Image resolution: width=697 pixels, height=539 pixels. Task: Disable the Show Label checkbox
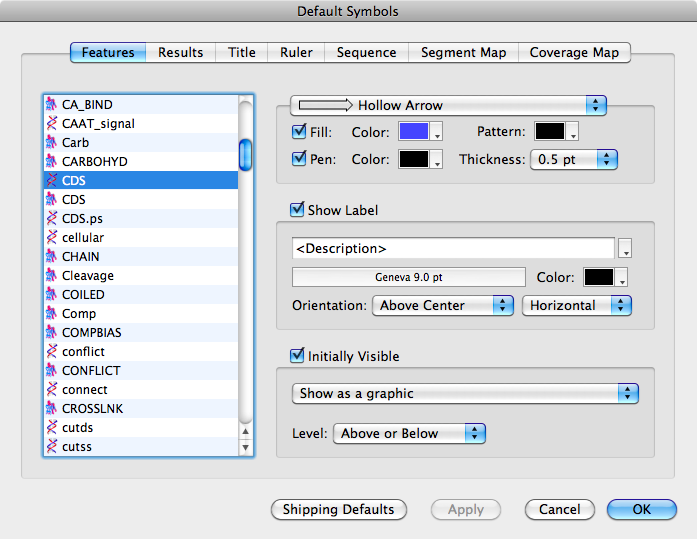coord(297,210)
